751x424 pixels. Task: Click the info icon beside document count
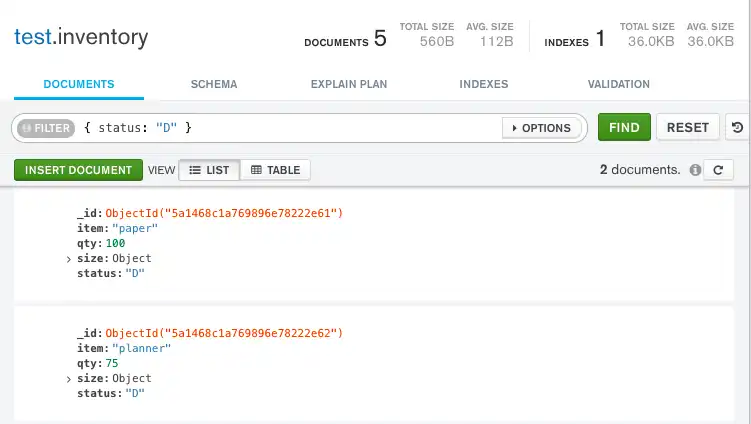(x=694, y=170)
